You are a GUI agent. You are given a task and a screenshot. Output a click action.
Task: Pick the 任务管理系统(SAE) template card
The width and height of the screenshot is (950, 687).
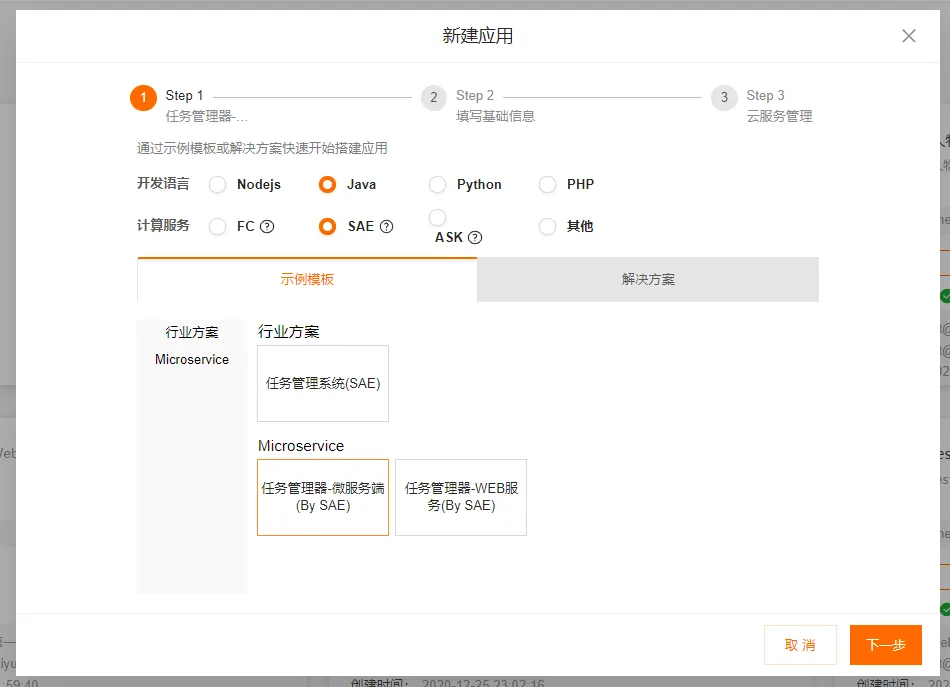coord(323,383)
